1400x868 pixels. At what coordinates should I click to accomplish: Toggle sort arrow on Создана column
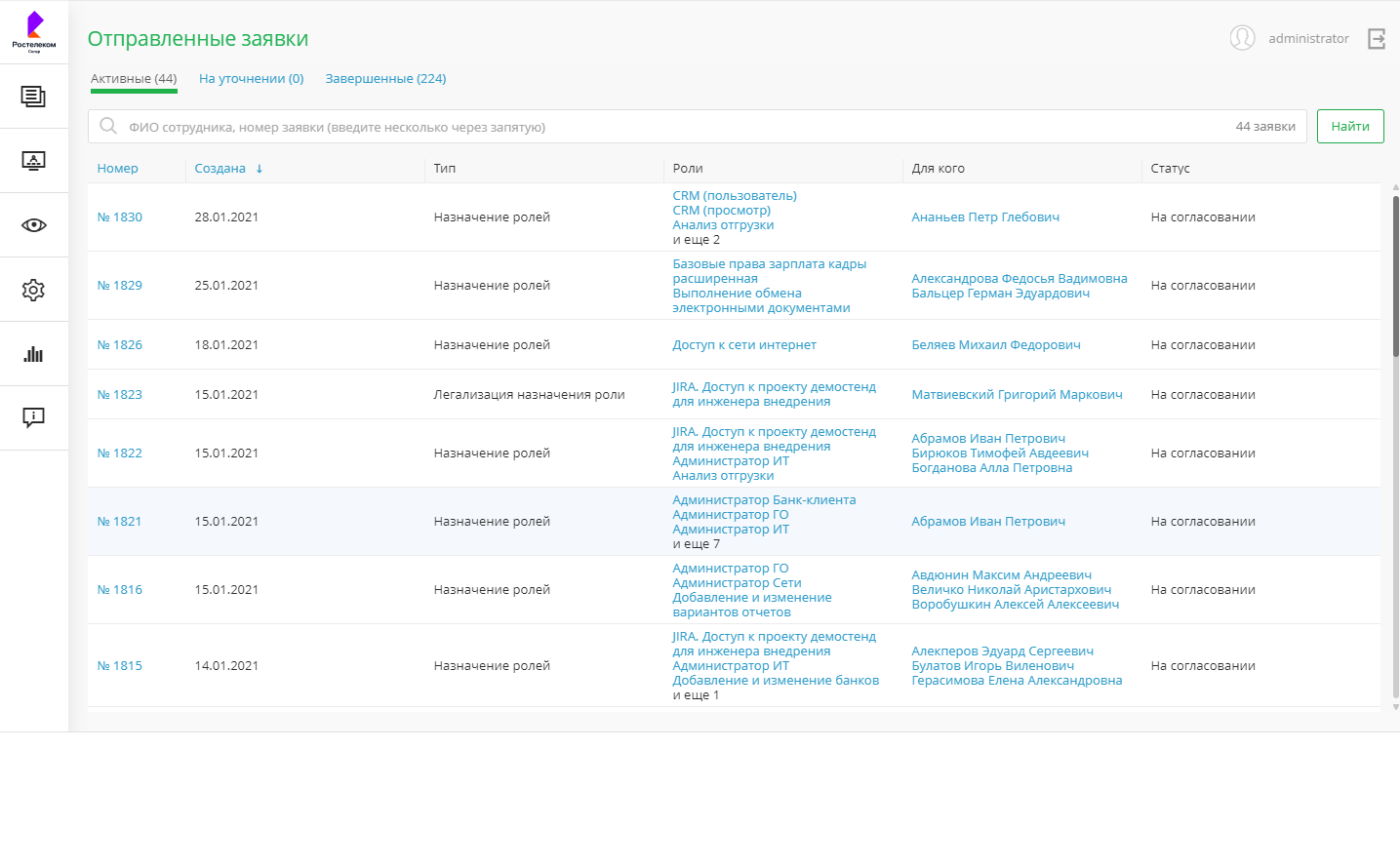(x=260, y=169)
